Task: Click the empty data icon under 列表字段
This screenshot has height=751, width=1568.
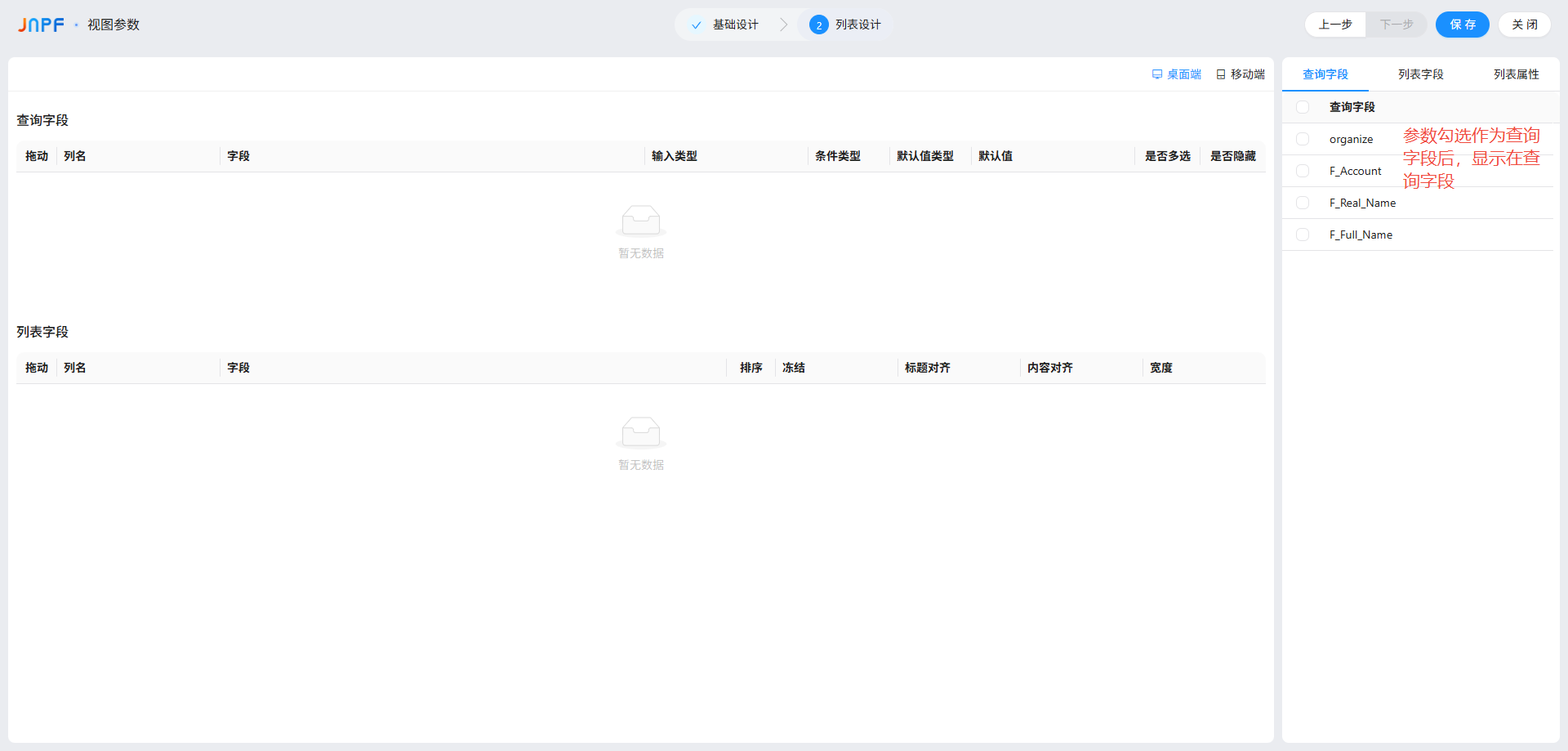Action: [x=641, y=432]
